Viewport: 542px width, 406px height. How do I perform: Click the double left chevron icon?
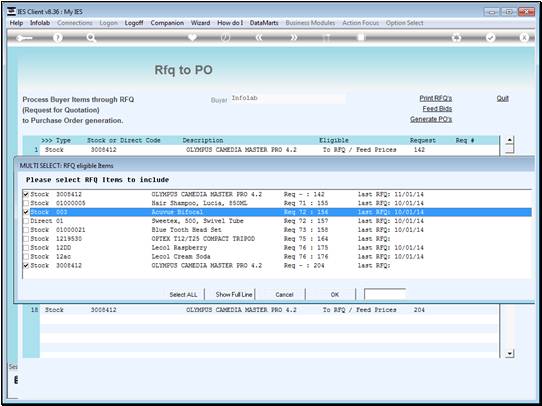tap(259, 38)
